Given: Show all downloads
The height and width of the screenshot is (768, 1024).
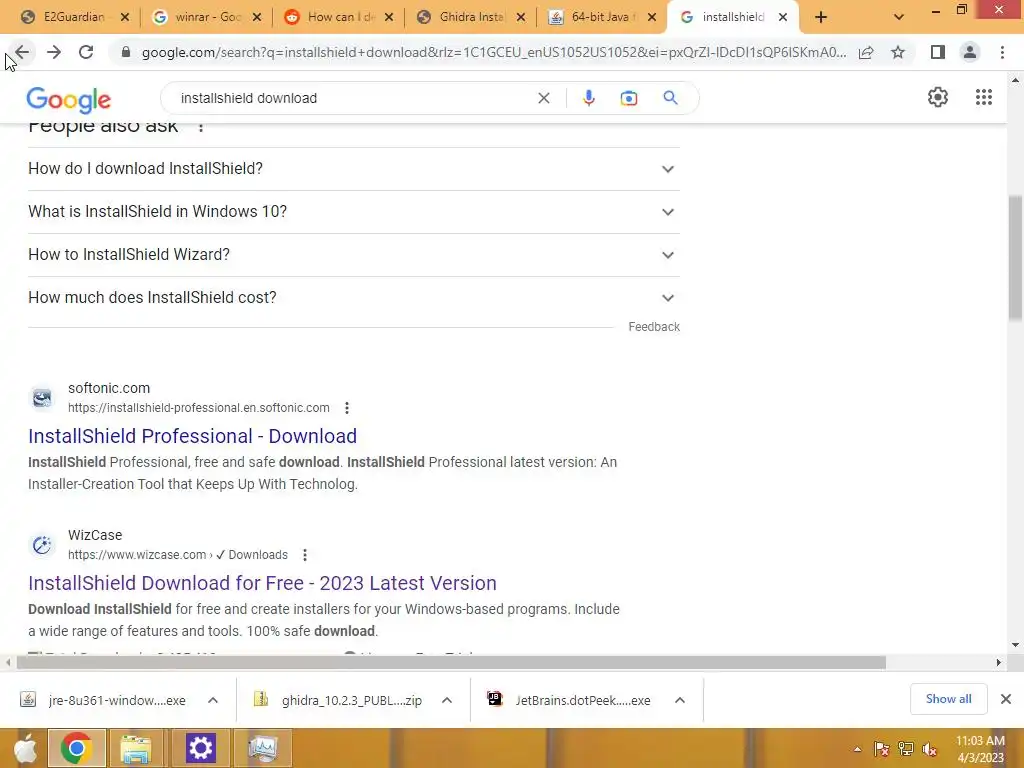Looking at the screenshot, I should [948, 699].
